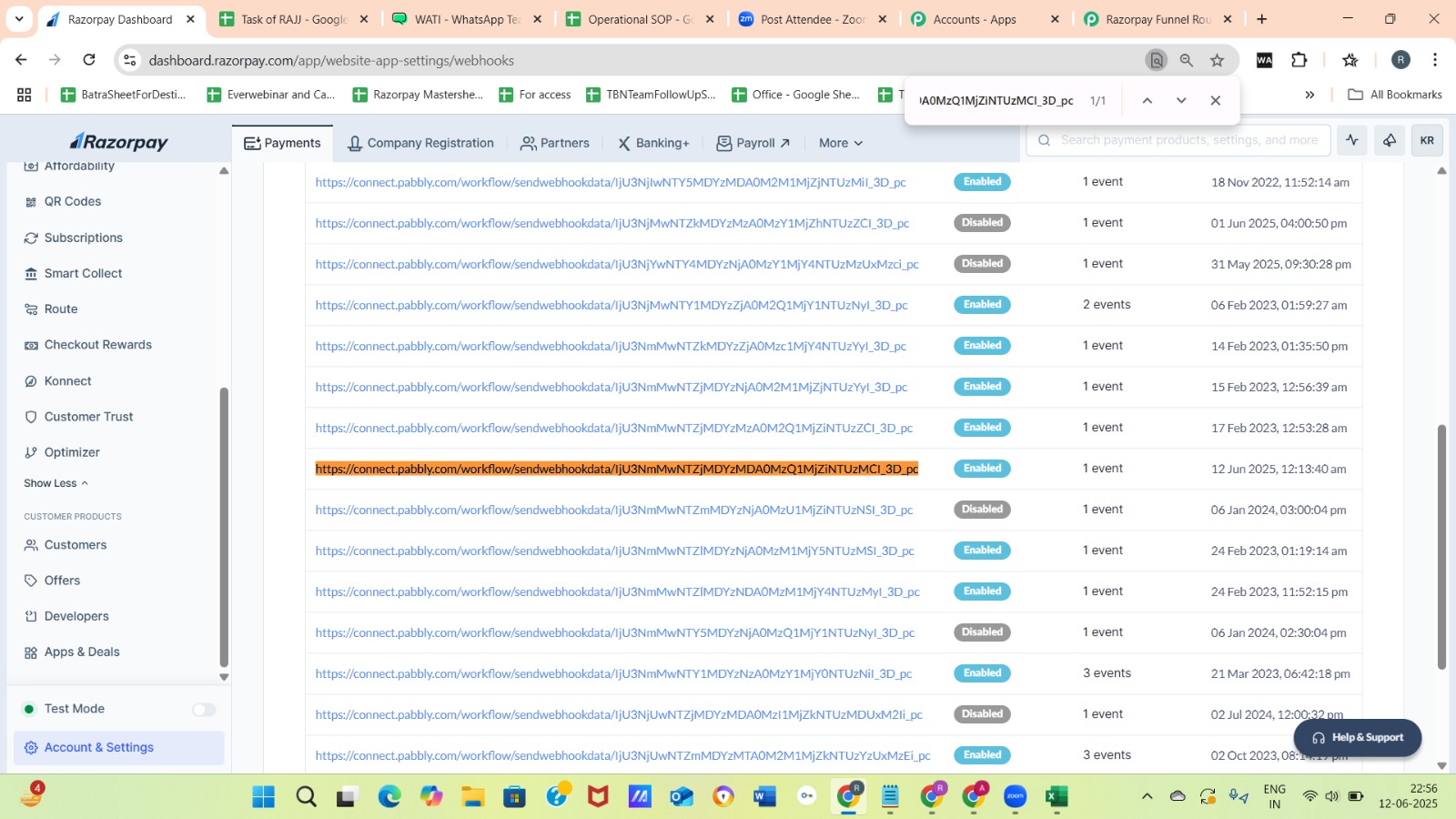The height and width of the screenshot is (819, 1456).
Task: Bookmark this page with star icon
Action: (x=1218, y=60)
